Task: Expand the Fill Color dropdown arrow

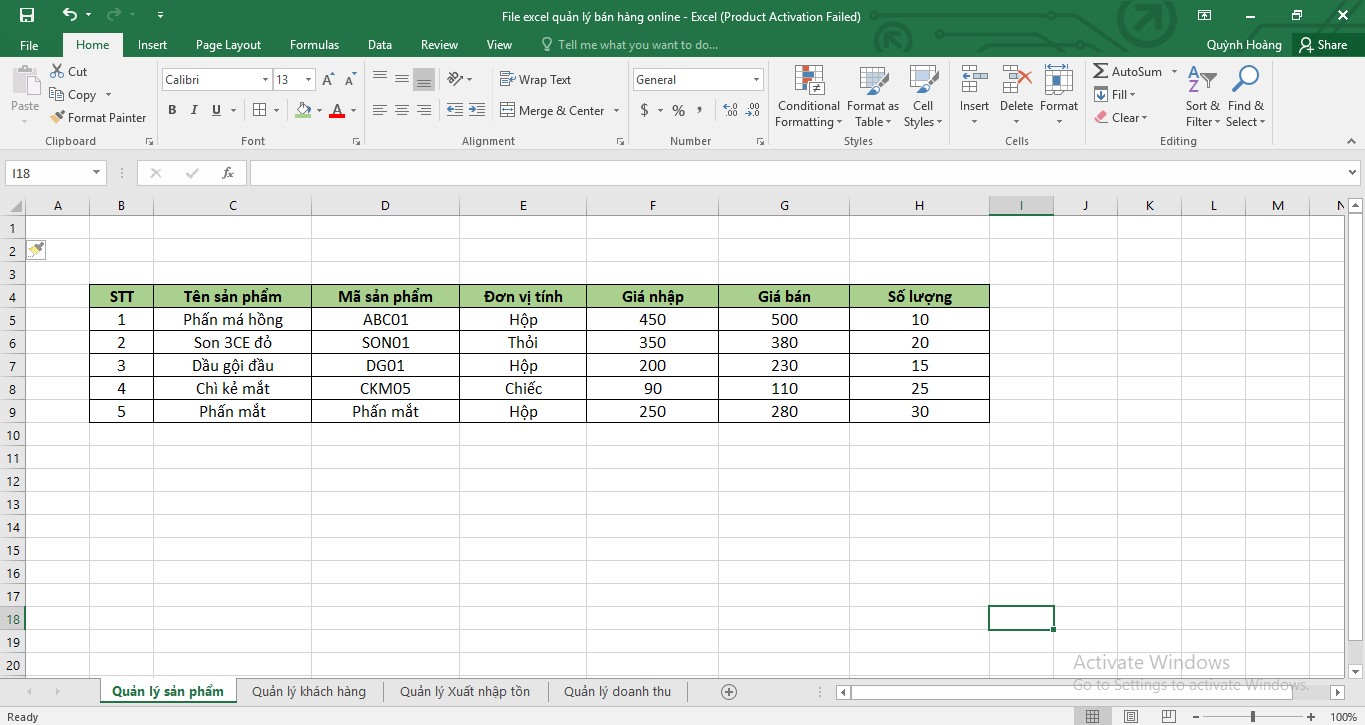Action: [318, 110]
